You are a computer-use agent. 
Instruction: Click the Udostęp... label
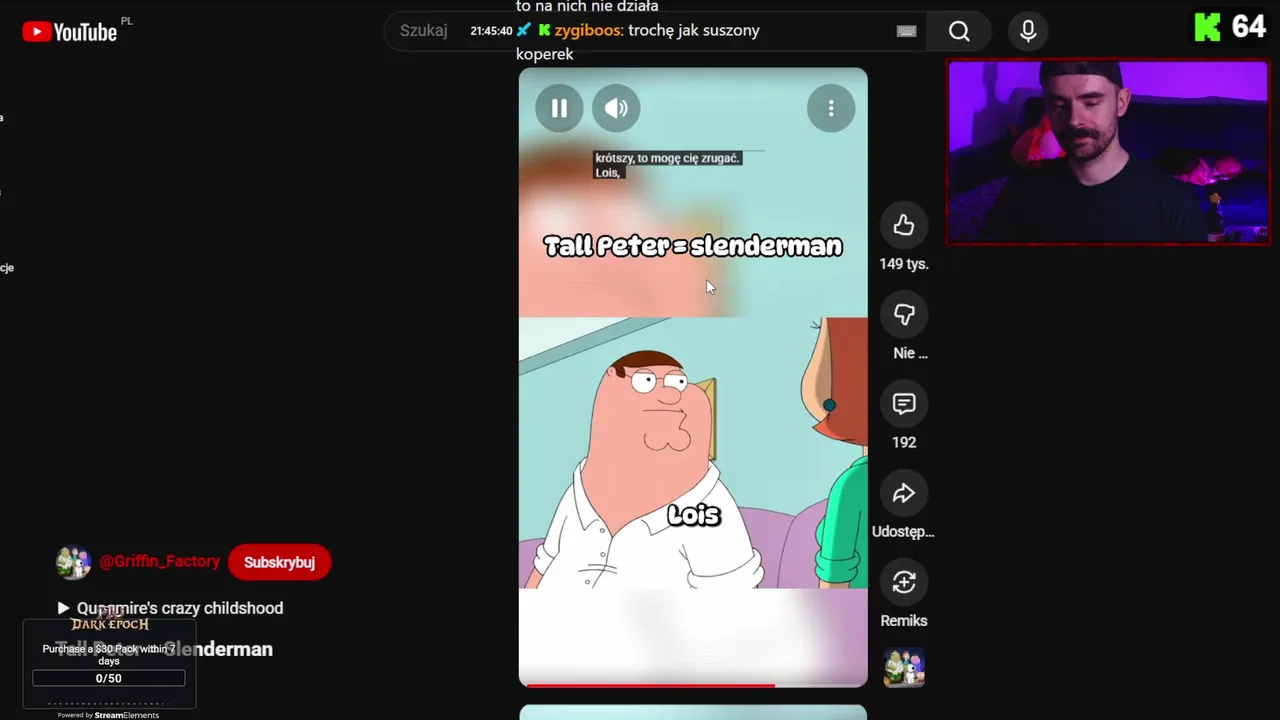click(903, 531)
